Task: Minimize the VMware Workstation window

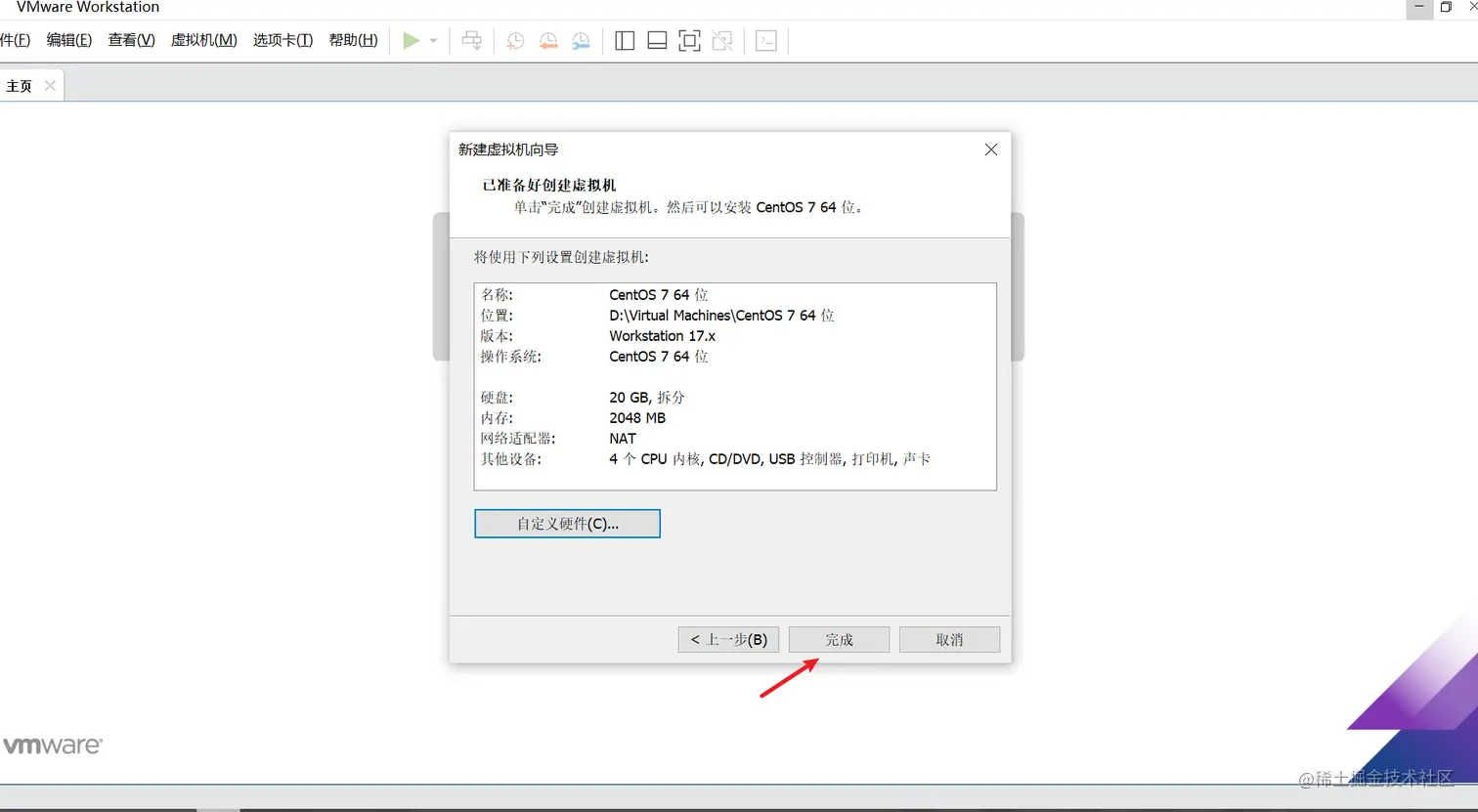Action: 1419,7
